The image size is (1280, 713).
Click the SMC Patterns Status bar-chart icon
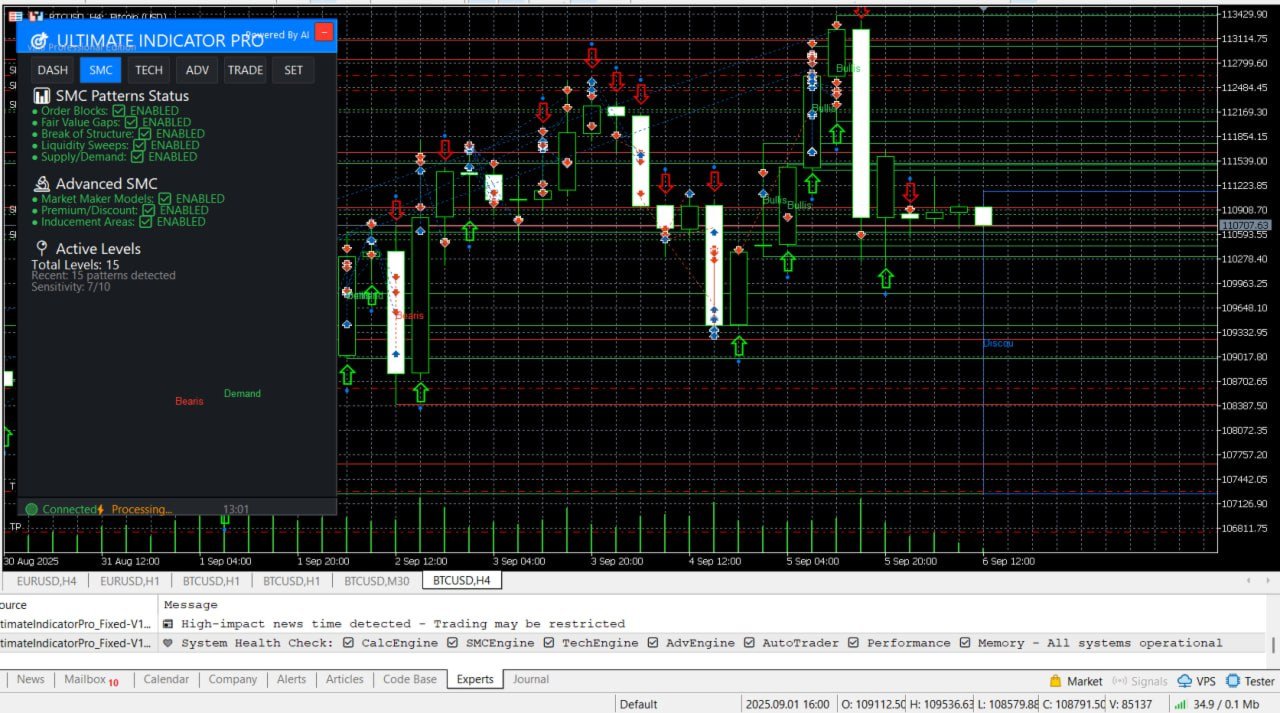[x=42, y=96]
